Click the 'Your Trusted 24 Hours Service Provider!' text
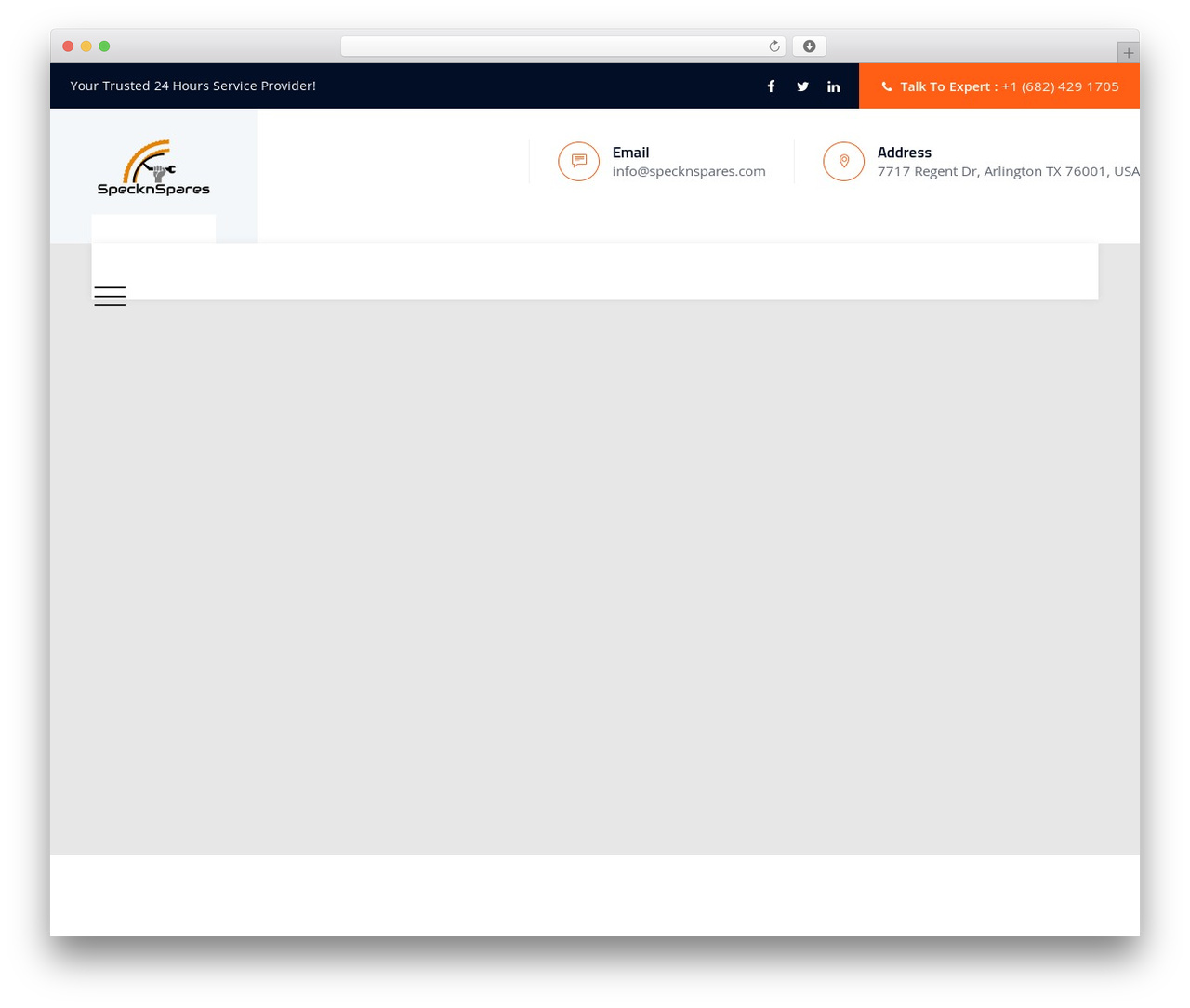 pos(193,86)
